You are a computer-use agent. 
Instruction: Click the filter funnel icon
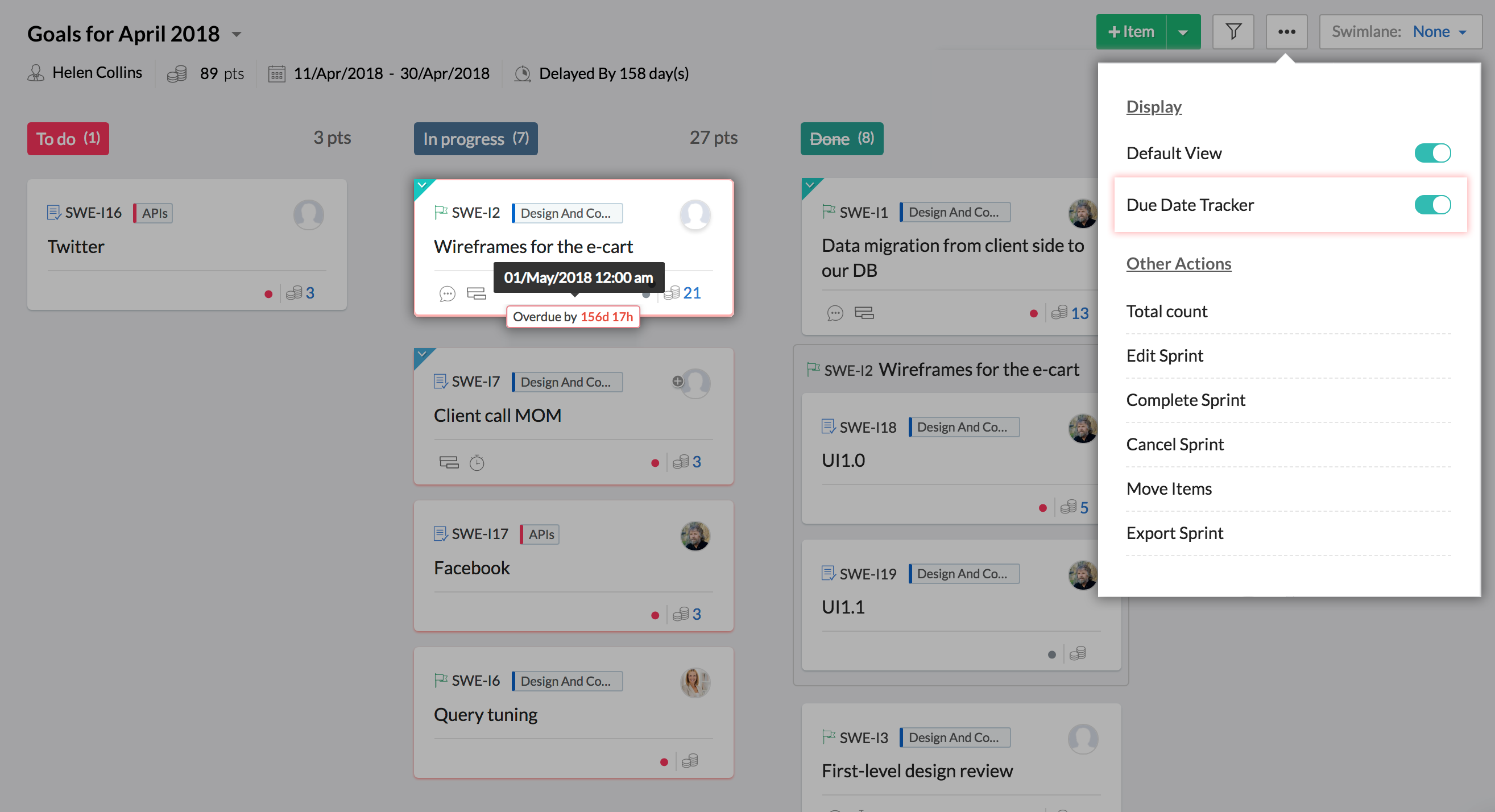tap(1233, 31)
